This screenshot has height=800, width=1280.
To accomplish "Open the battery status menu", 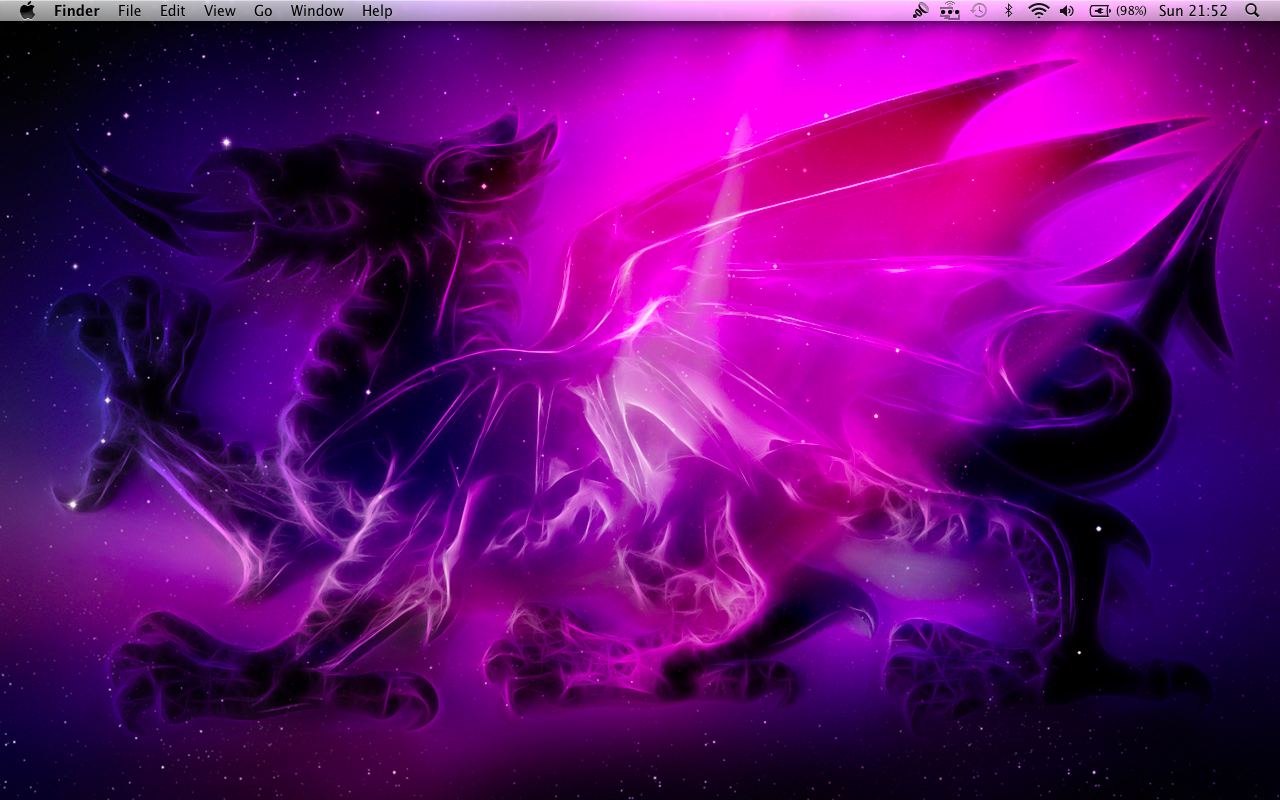I will point(1100,11).
